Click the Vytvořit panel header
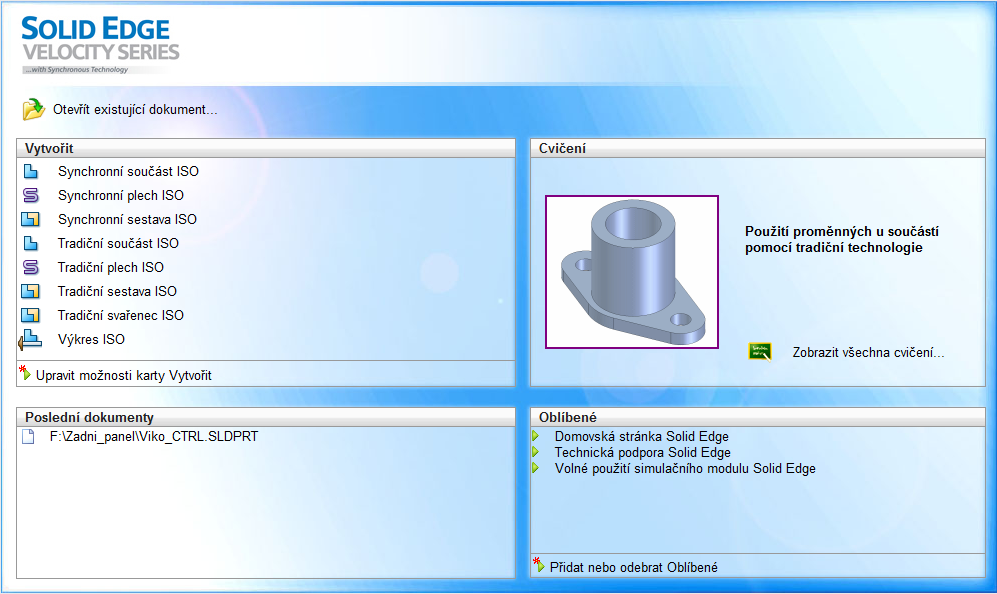The image size is (997, 594). 266,148
